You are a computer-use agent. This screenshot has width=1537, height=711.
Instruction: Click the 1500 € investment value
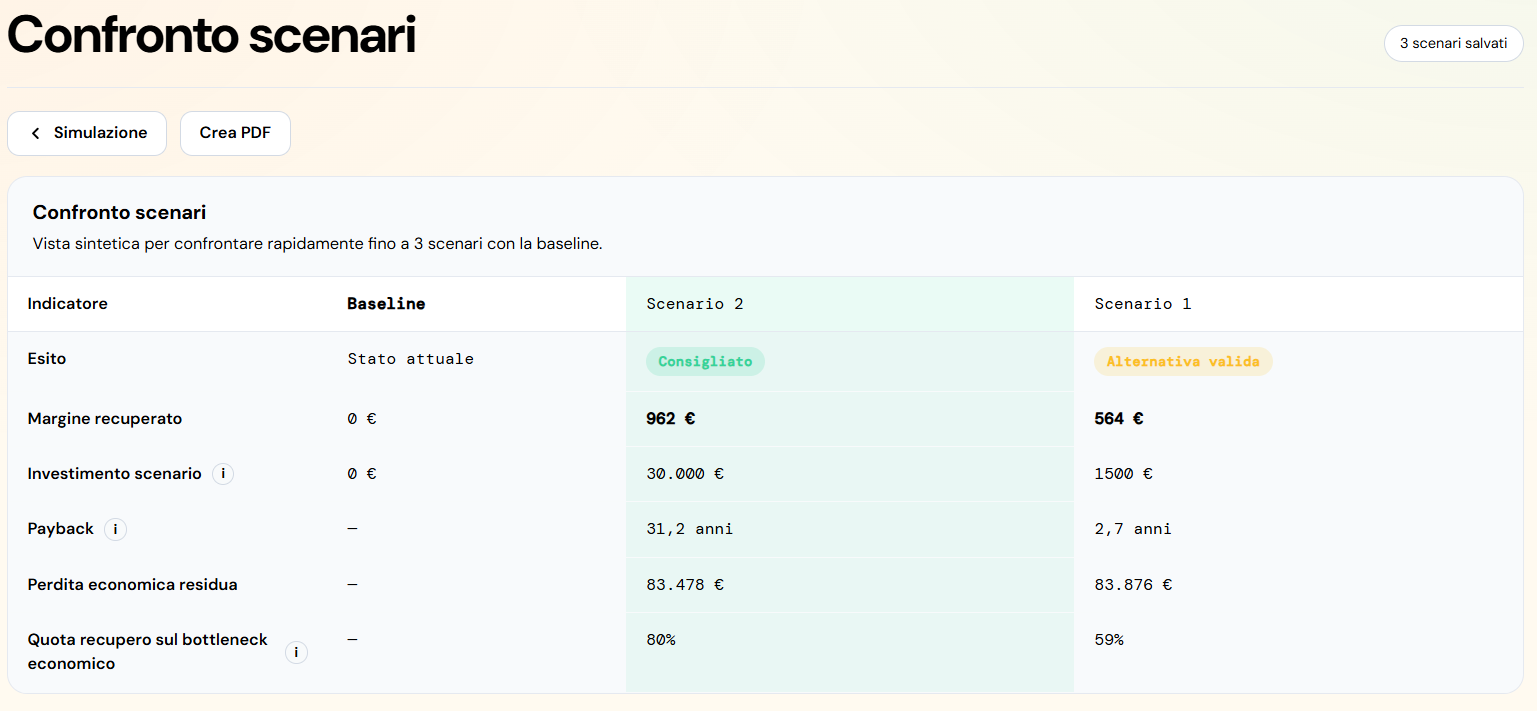click(x=1123, y=474)
